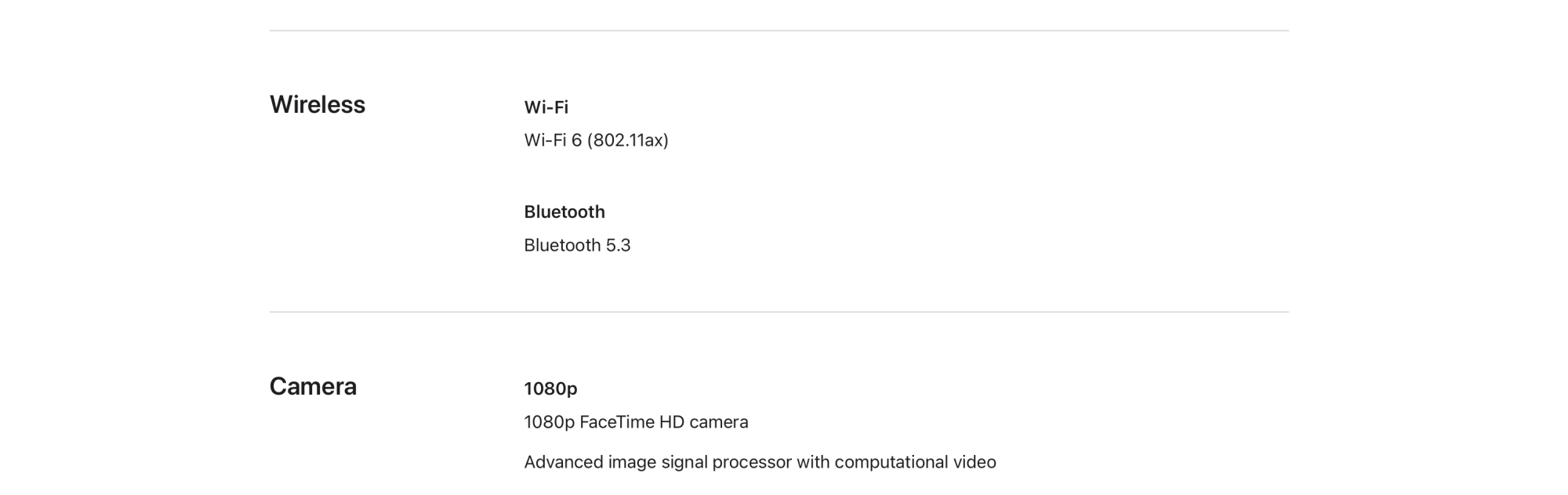The width and height of the screenshot is (1568, 495).
Task: Click the Camera section heading
Action: point(313,387)
